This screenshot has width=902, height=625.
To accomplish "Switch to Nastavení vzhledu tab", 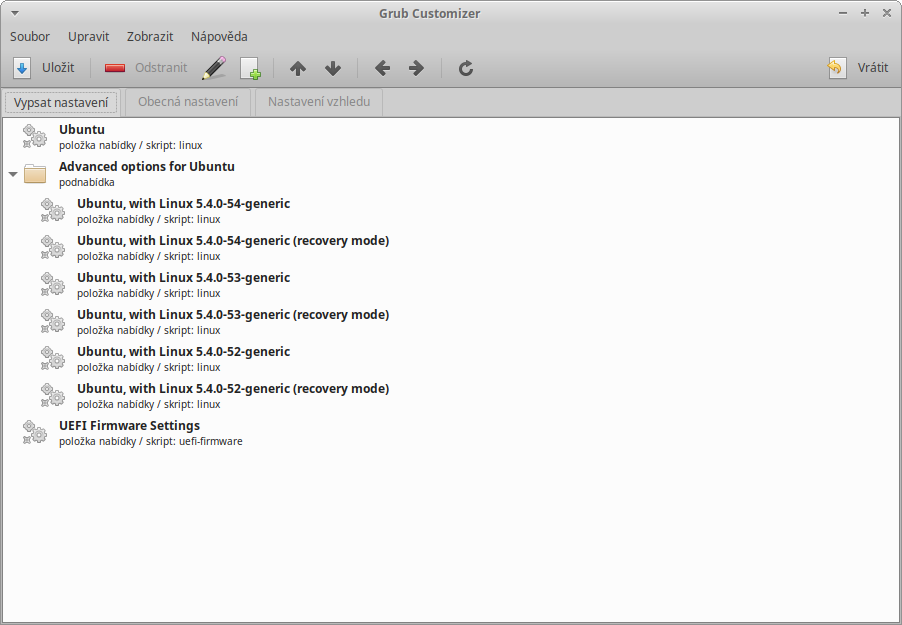I will 319,102.
